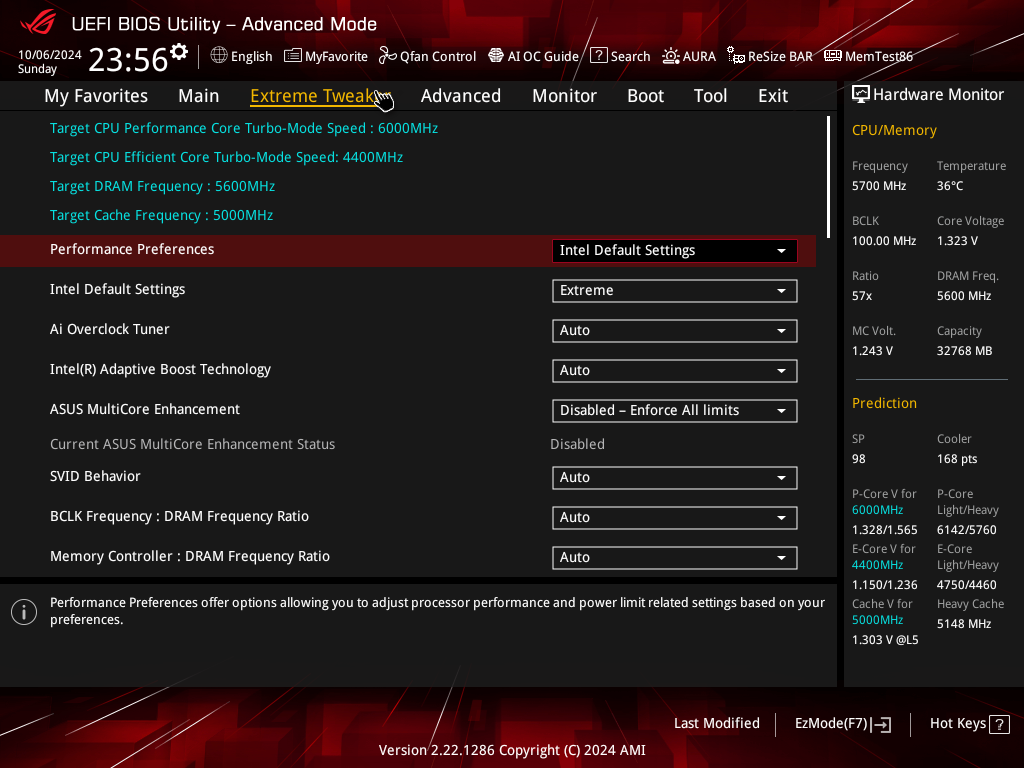1024x768 pixels.
Task: Click the Capacity 32768 MB value
Action: point(965,351)
